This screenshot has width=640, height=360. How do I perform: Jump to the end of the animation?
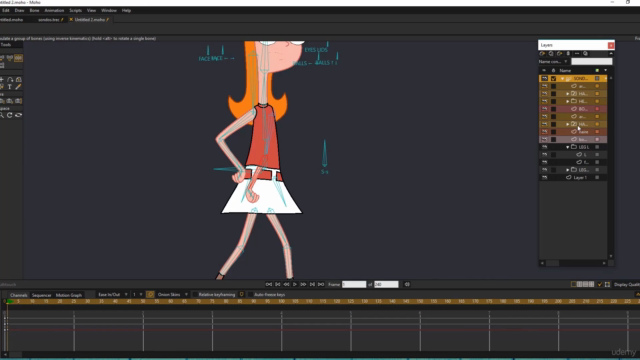pyautogui.click(x=321, y=284)
